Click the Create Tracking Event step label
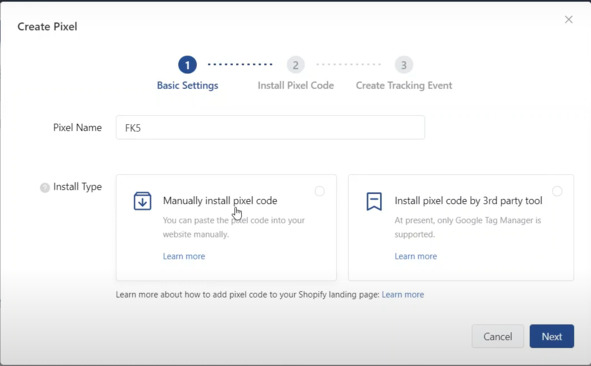The image size is (591, 366). click(x=404, y=86)
